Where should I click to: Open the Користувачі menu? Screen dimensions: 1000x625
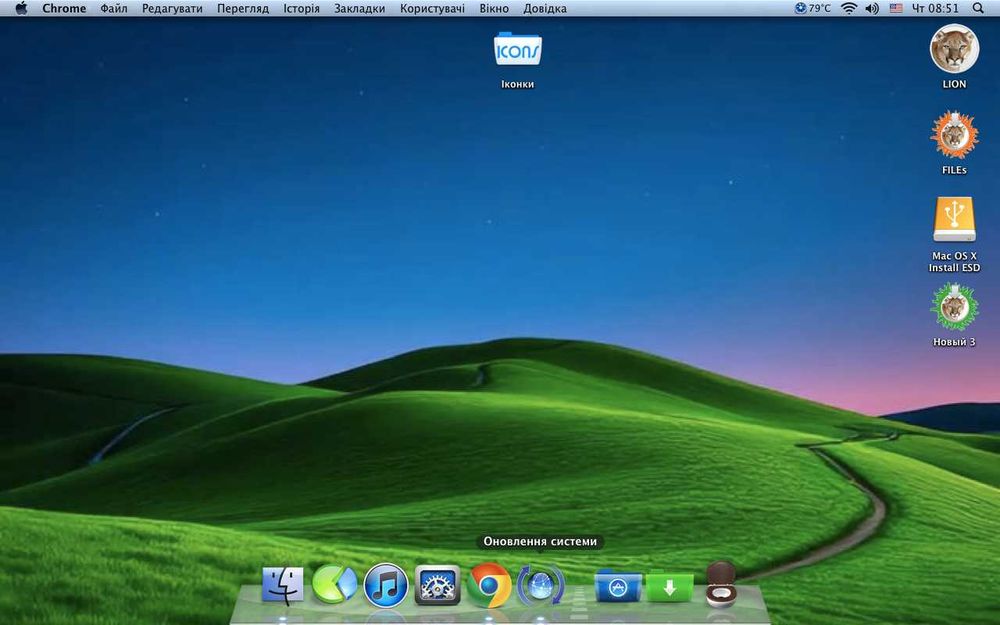click(432, 8)
